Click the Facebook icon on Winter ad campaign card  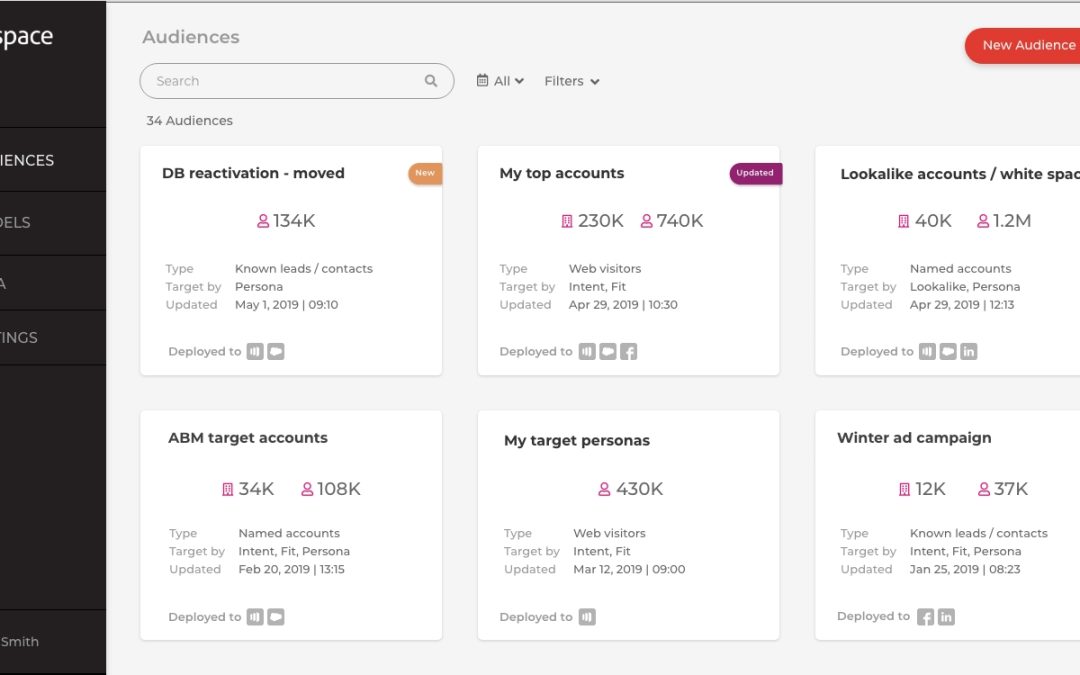pos(925,617)
